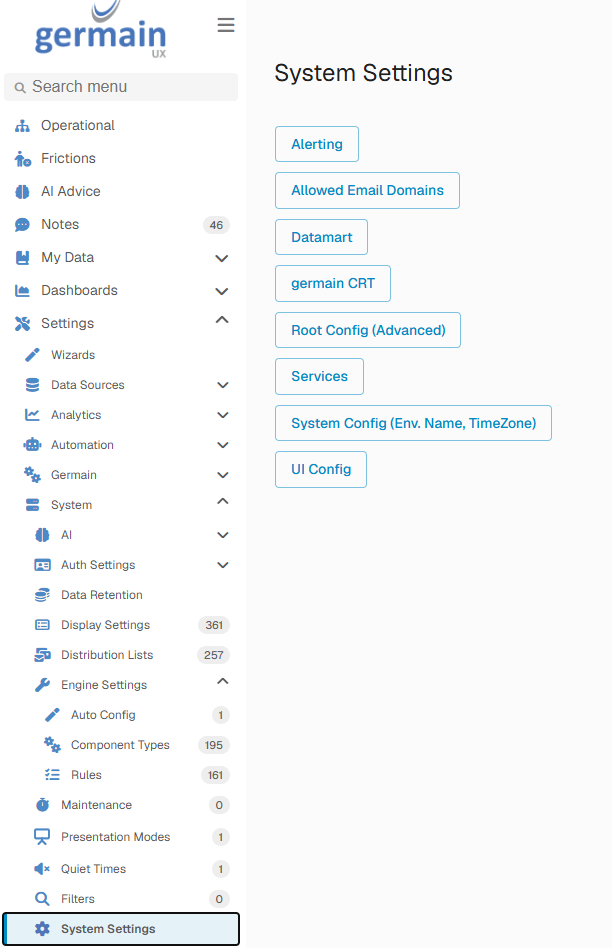Click the System server icon

(33, 505)
